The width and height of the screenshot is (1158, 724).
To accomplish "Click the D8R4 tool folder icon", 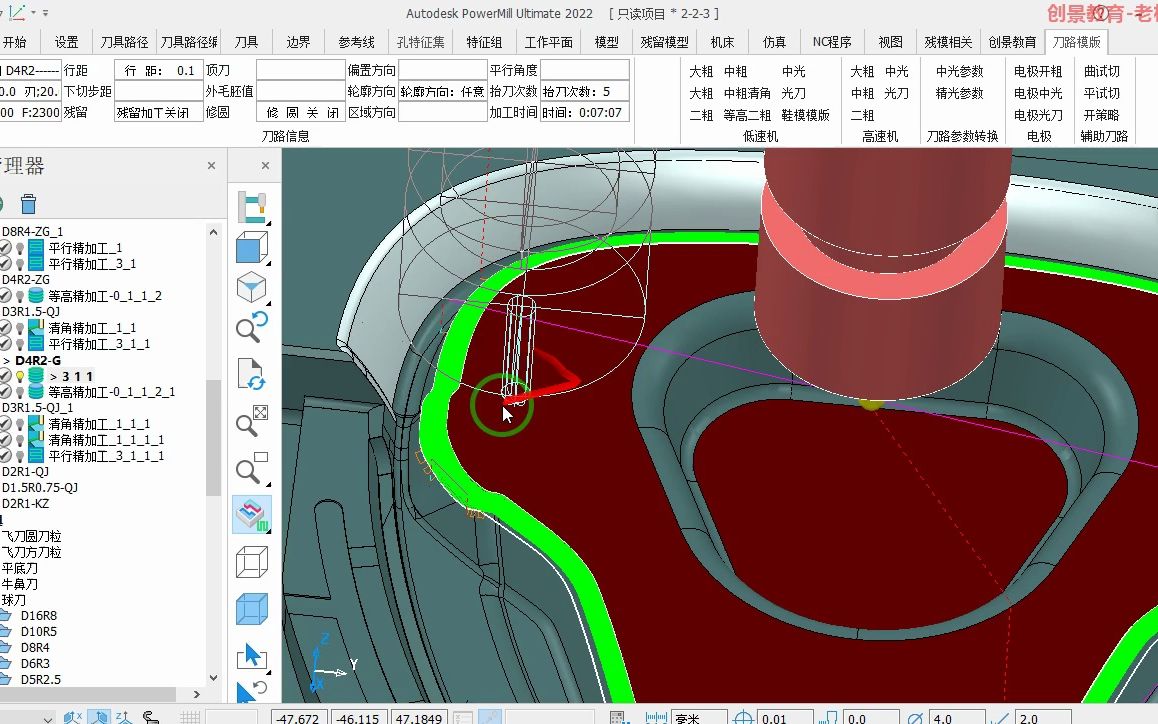I will click(6, 648).
